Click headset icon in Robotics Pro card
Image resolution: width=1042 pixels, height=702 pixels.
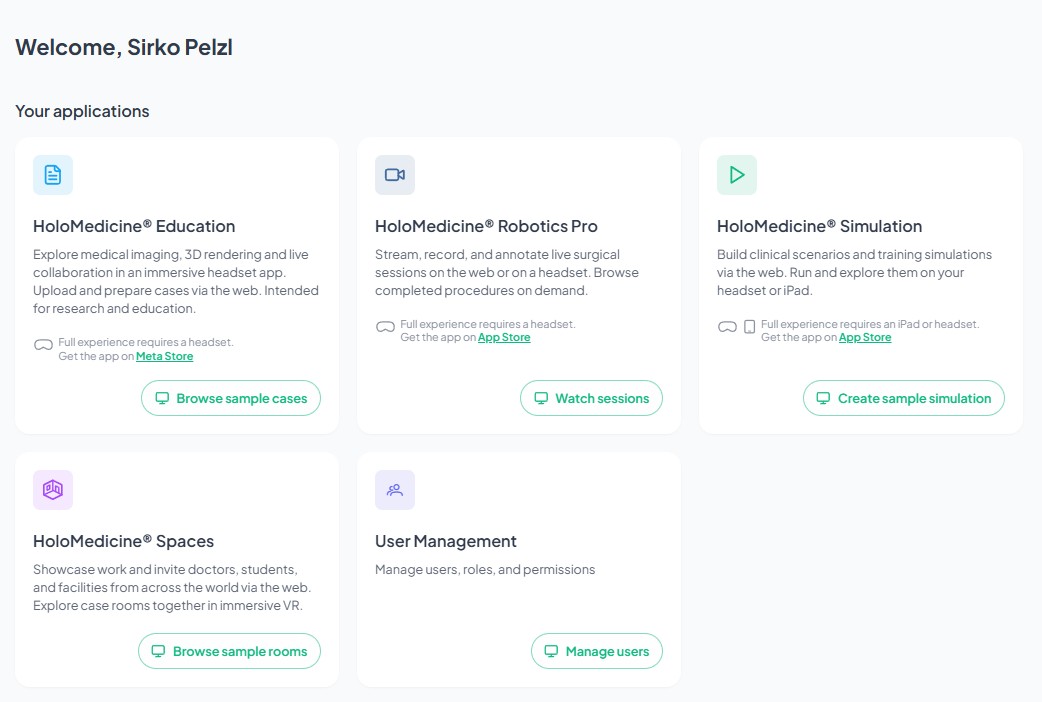tap(385, 326)
